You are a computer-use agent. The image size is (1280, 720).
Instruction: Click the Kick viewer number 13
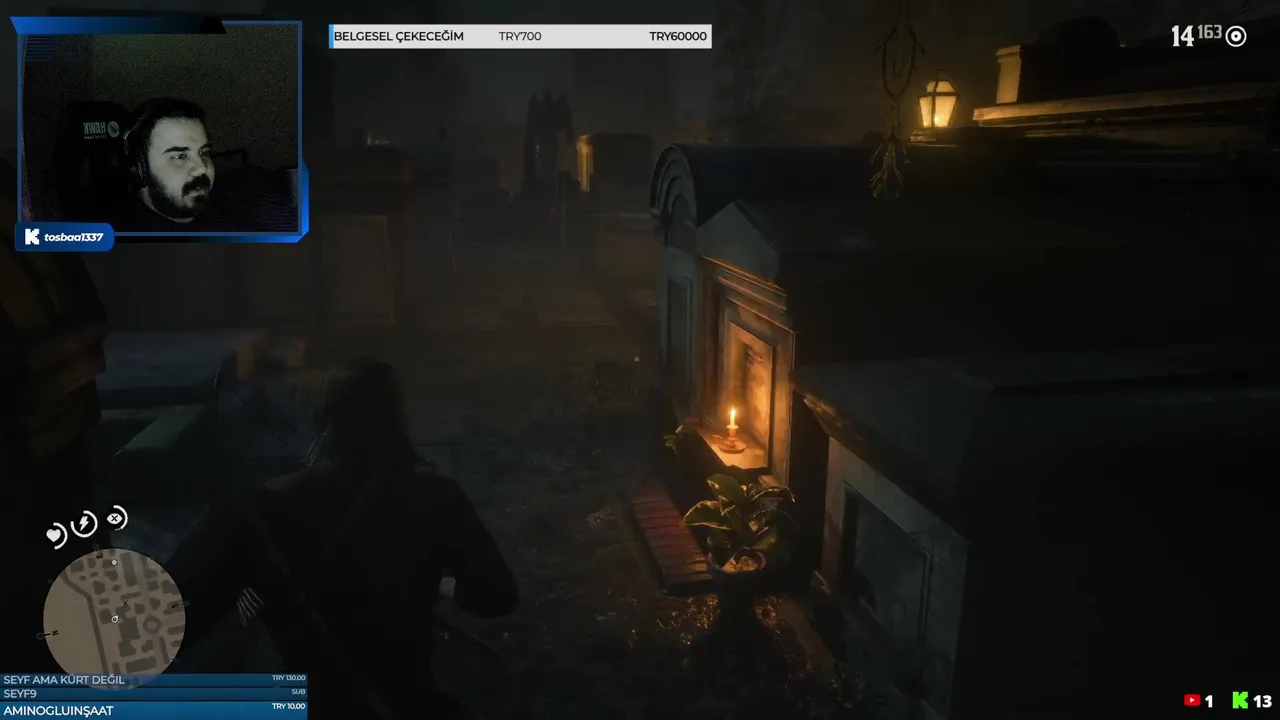[x=1262, y=702]
